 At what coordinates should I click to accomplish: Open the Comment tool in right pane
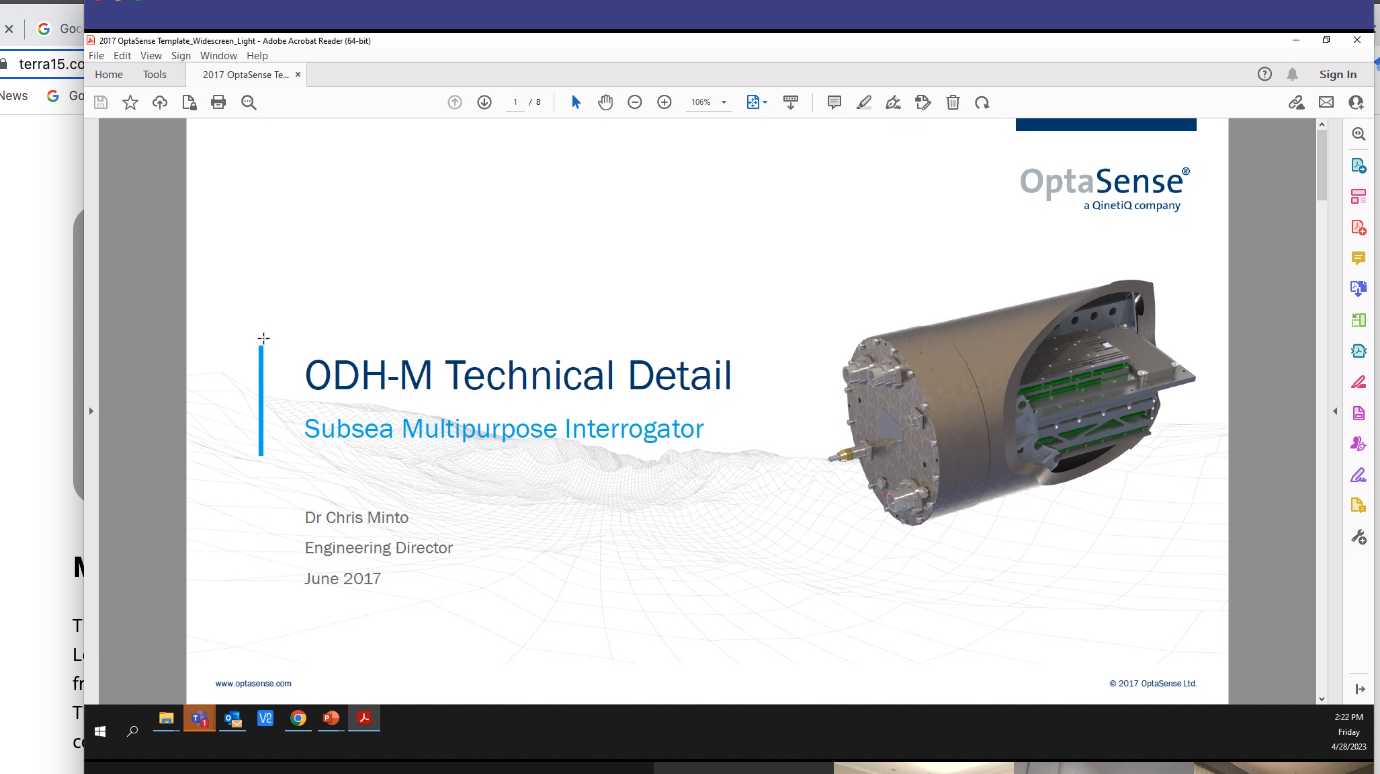(x=1358, y=258)
